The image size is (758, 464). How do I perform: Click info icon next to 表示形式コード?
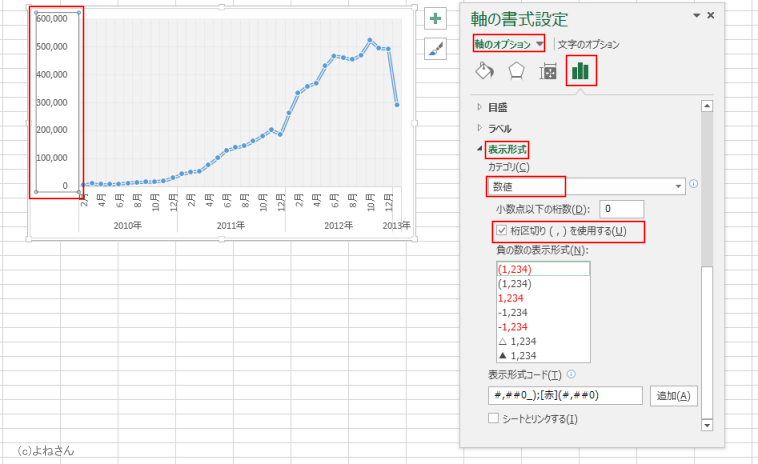click(571, 374)
